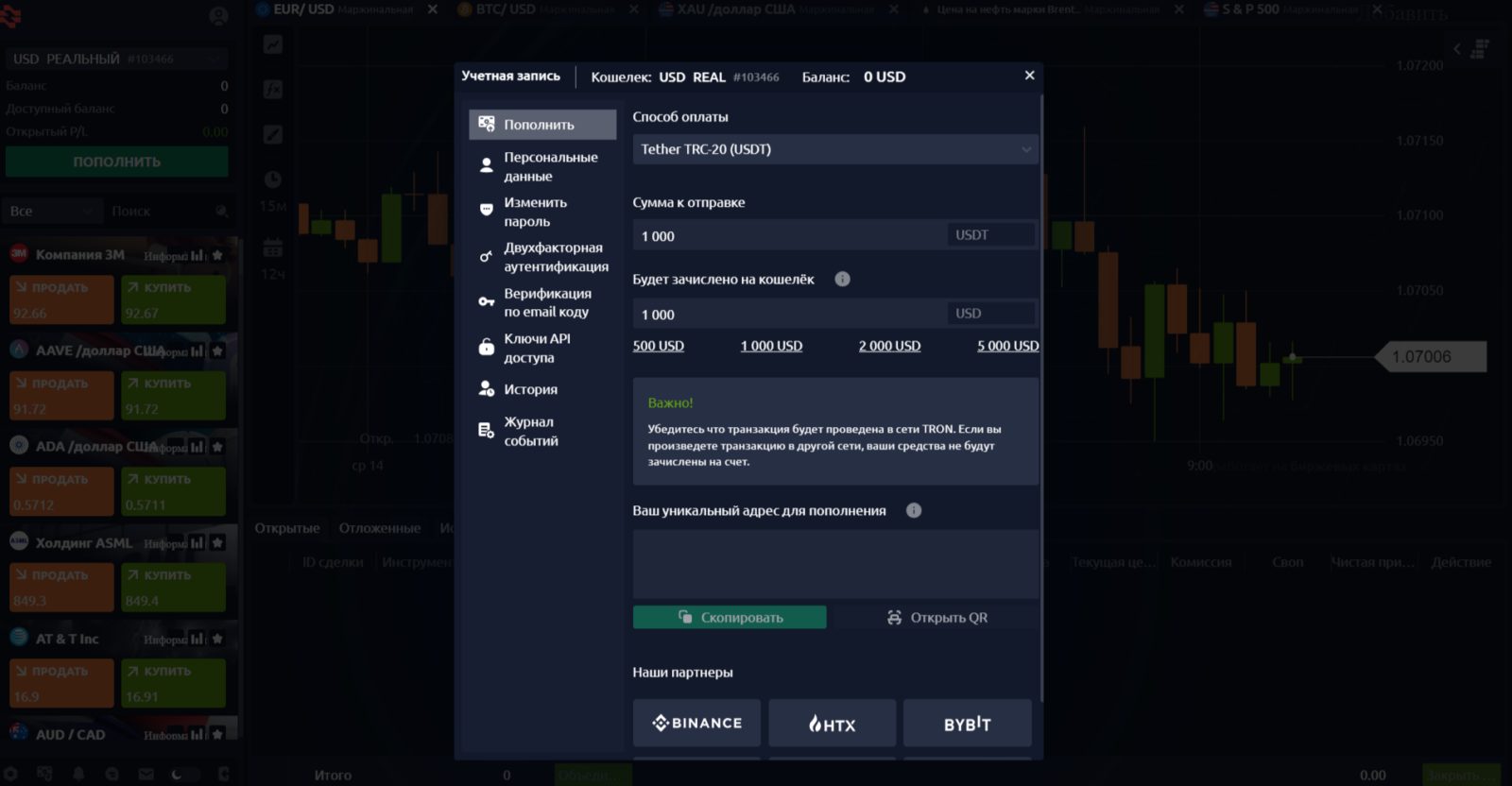Image resolution: width=1512 pixels, height=786 pixels.
Task: Open the Все instruments filter dropdown
Action: (x=53, y=211)
